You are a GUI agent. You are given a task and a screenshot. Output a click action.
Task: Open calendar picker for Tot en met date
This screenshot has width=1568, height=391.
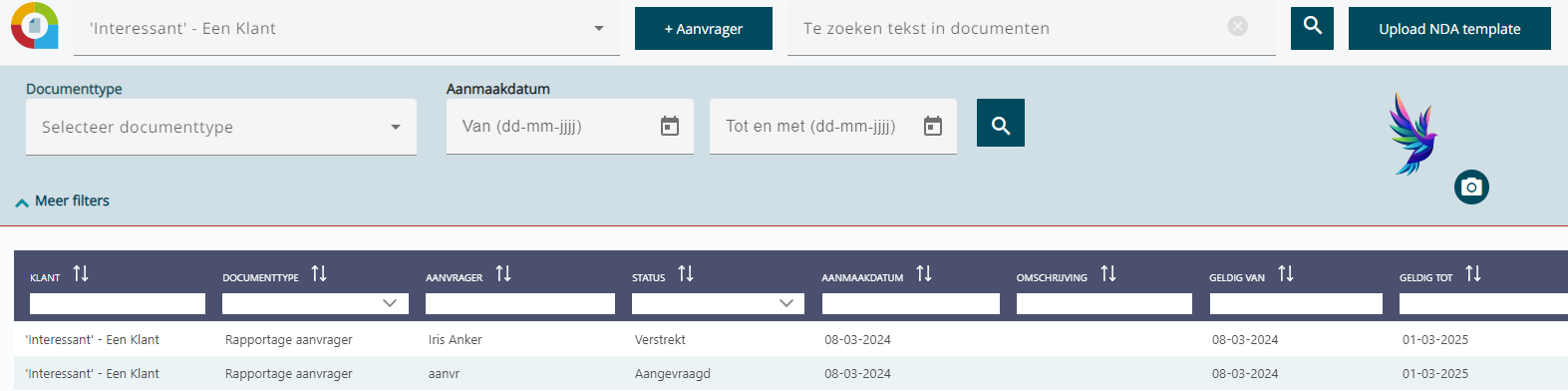point(933,127)
